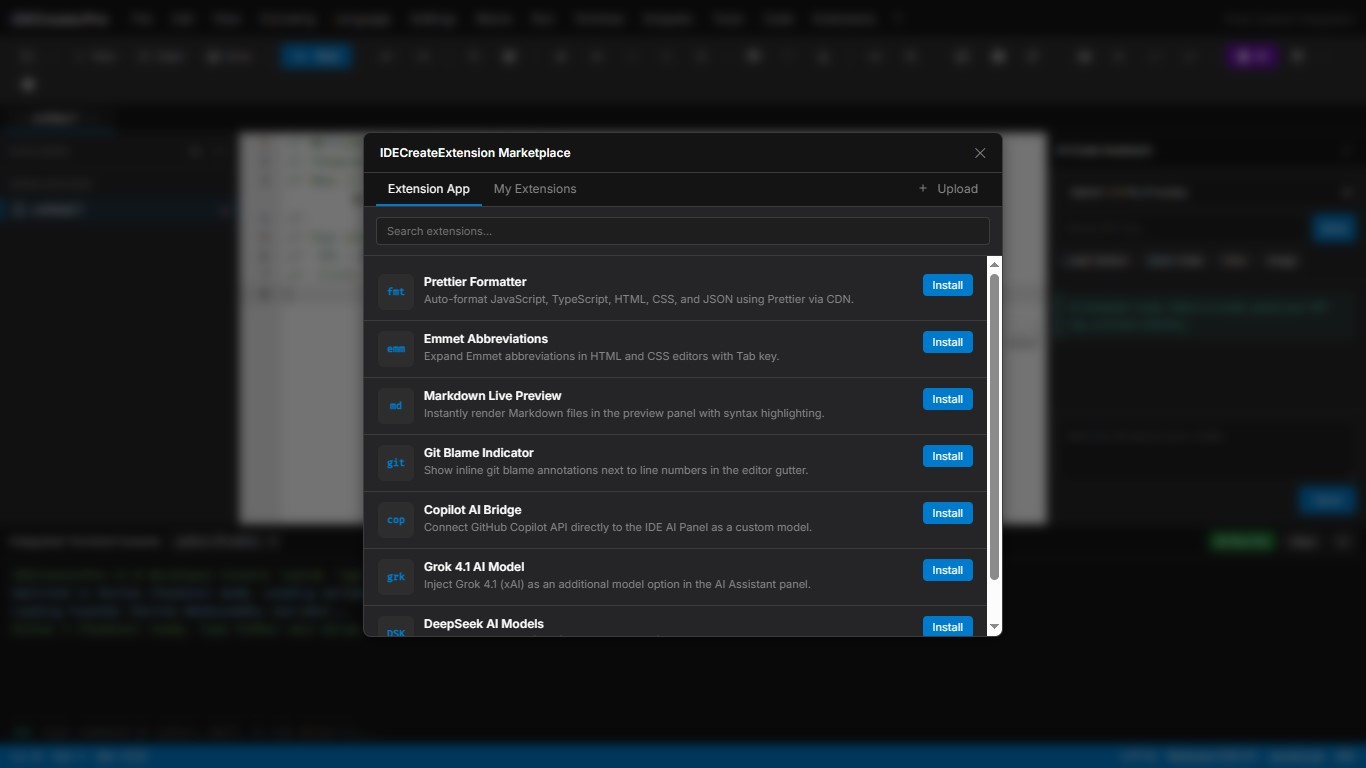Close the Extension Marketplace dialog

click(980, 153)
